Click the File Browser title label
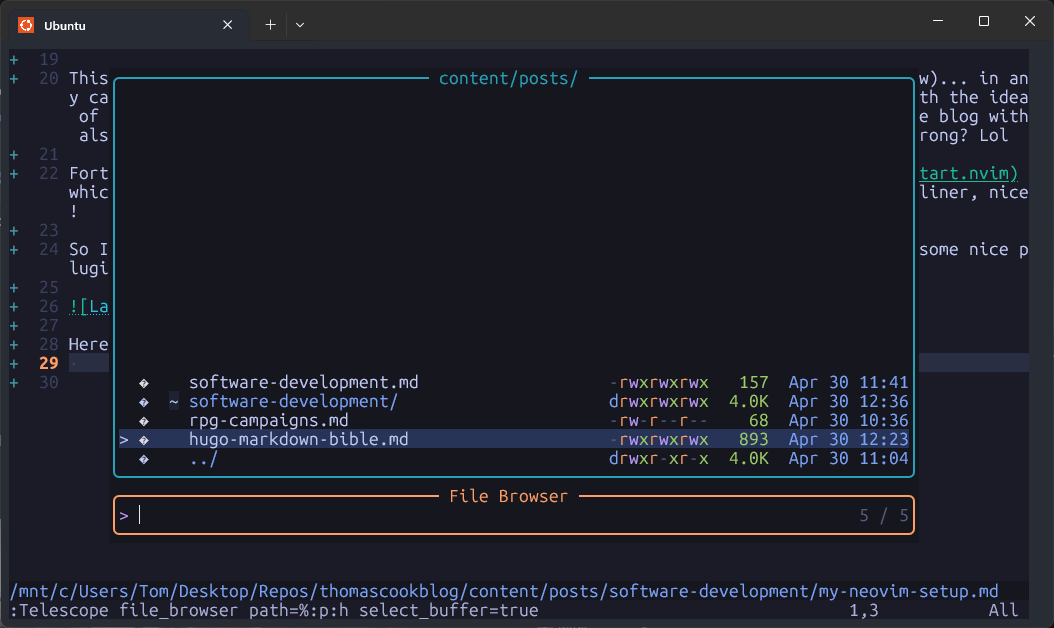 [x=508, y=496]
